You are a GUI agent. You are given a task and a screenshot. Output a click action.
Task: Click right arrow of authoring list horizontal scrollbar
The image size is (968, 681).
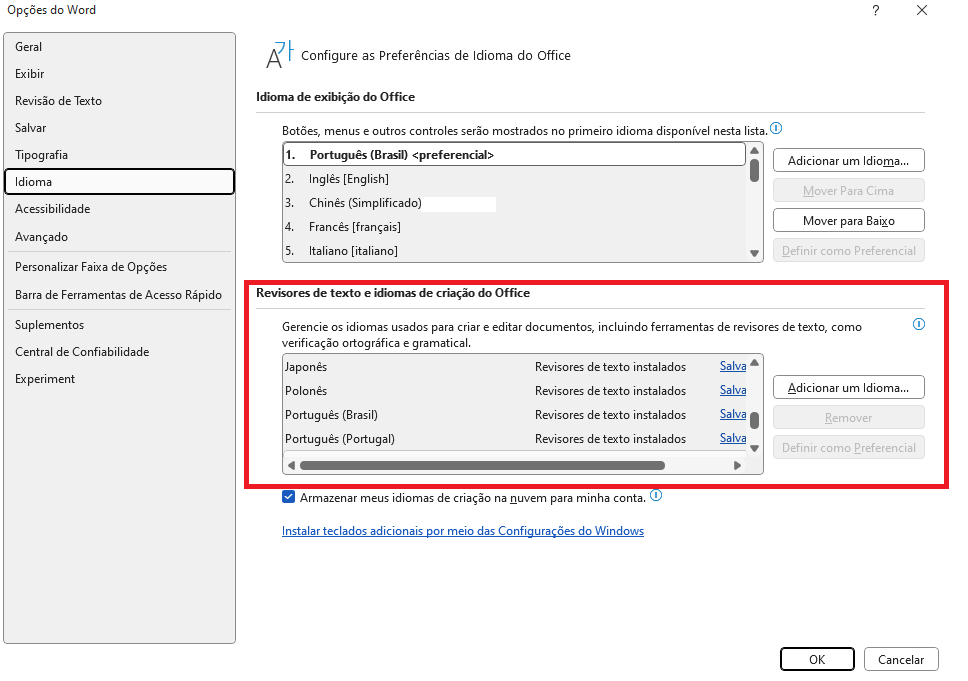coord(737,466)
